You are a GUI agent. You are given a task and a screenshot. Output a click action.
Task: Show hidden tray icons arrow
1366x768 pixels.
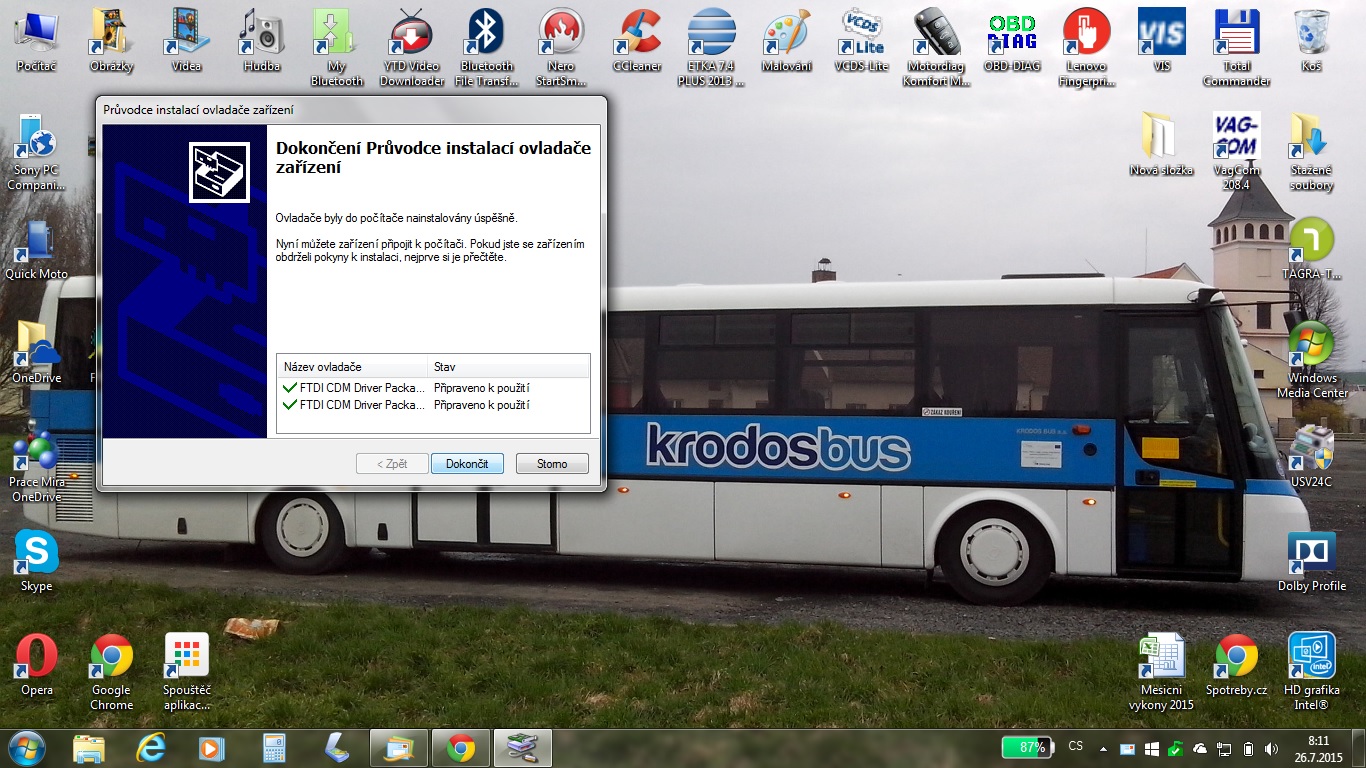(x=1103, y=748)
